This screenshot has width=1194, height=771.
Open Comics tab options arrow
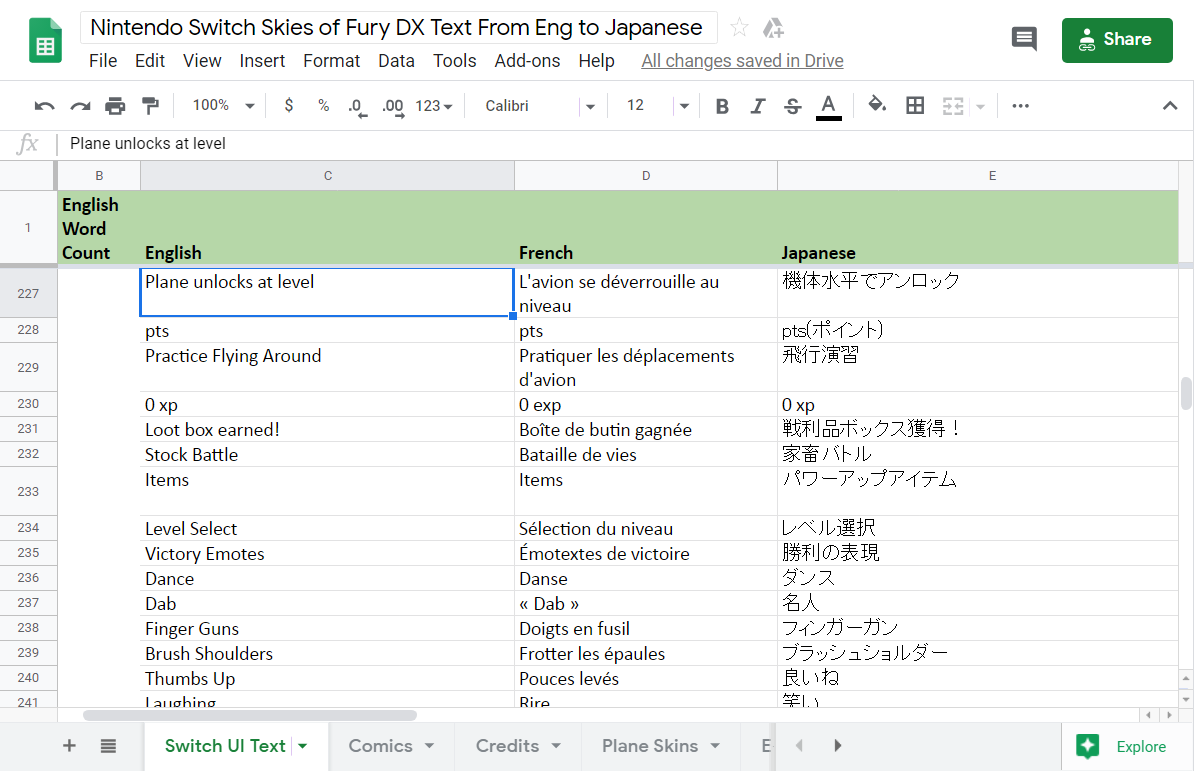pyautogui.click(x=429, y=746)
